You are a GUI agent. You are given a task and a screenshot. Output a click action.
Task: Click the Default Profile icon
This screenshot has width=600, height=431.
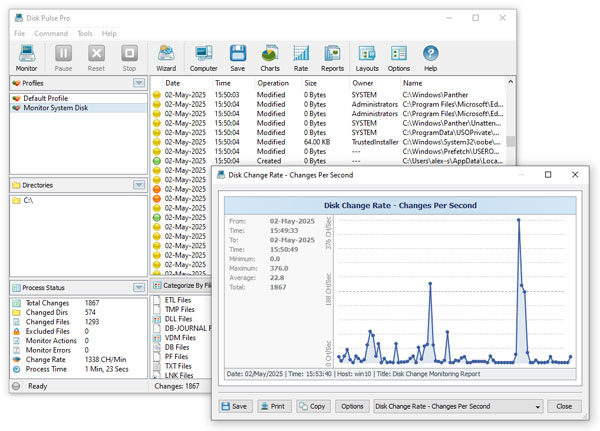16,98
